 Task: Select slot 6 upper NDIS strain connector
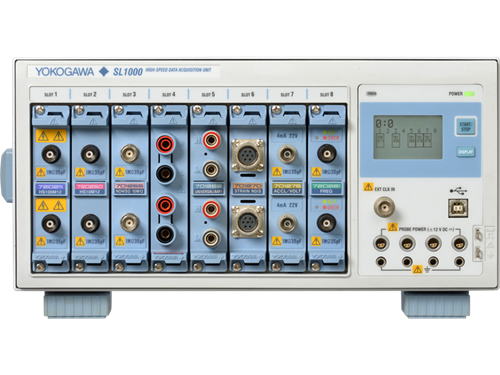(248, 155)
